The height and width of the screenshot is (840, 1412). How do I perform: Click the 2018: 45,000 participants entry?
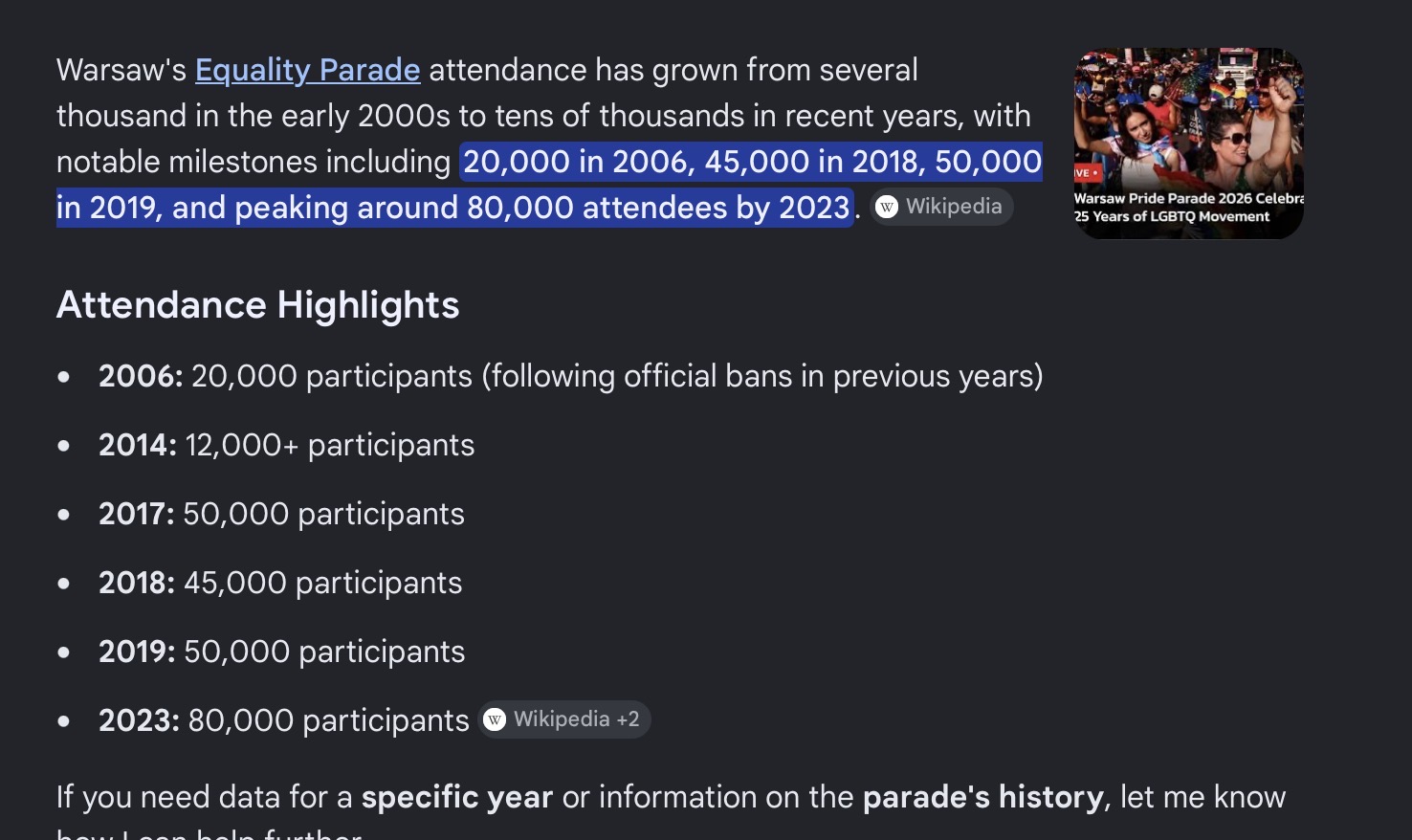coord(280,583)
